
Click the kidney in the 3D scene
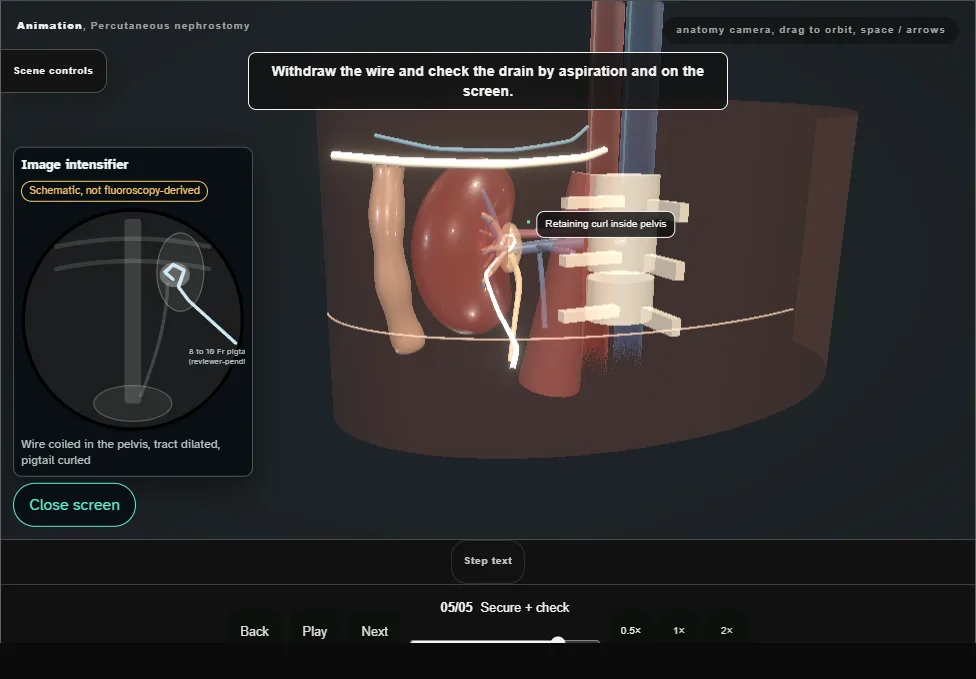[458, 249]
